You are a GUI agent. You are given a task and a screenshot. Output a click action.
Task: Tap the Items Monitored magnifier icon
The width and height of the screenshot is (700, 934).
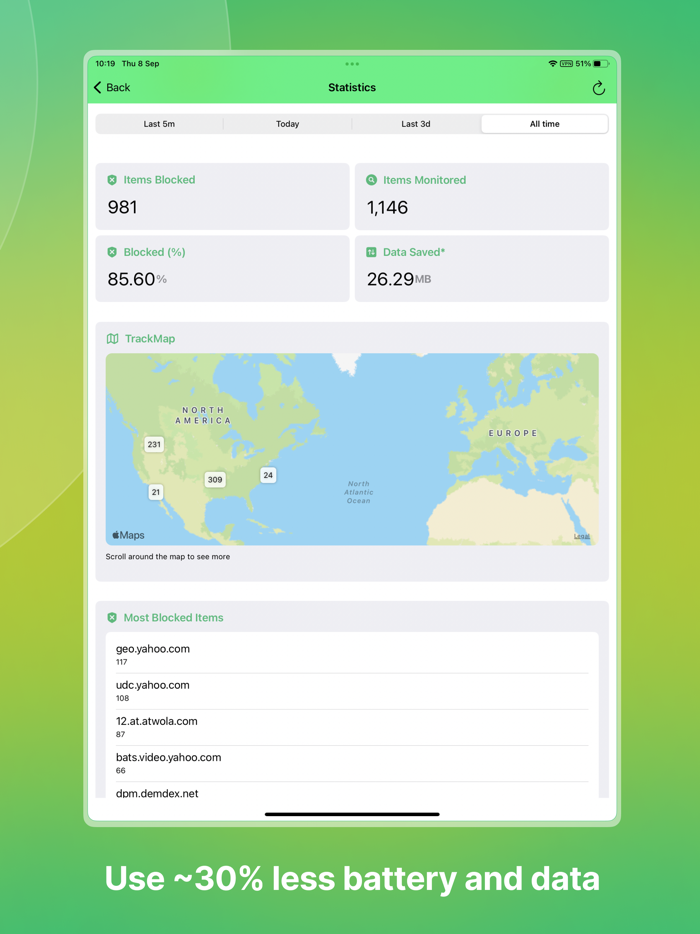[x=371, y=180]
